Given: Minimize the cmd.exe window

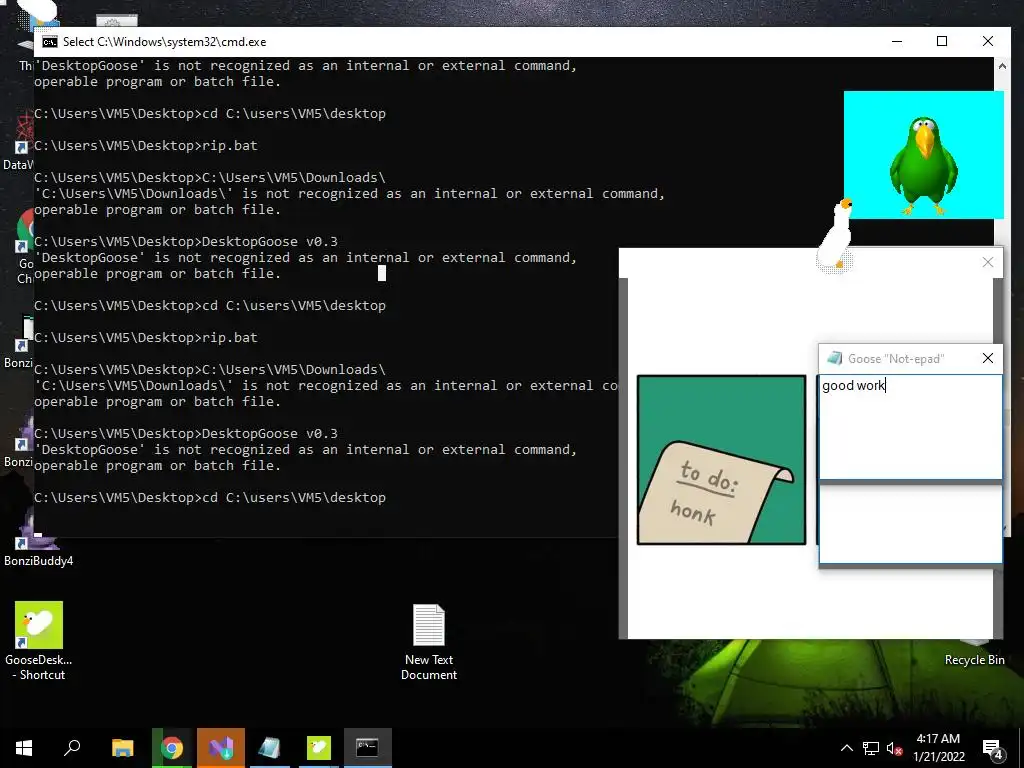Looking at the screenshot, I should click(x=897, y=41).
